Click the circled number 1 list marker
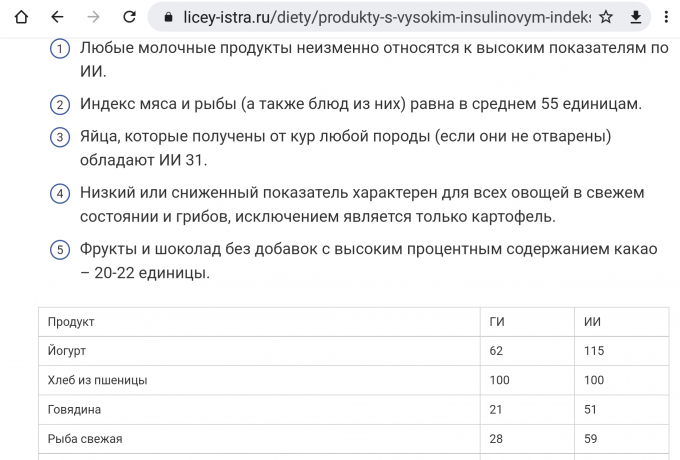The width and height of the screenshot is (680, 460). click(60, 50)
